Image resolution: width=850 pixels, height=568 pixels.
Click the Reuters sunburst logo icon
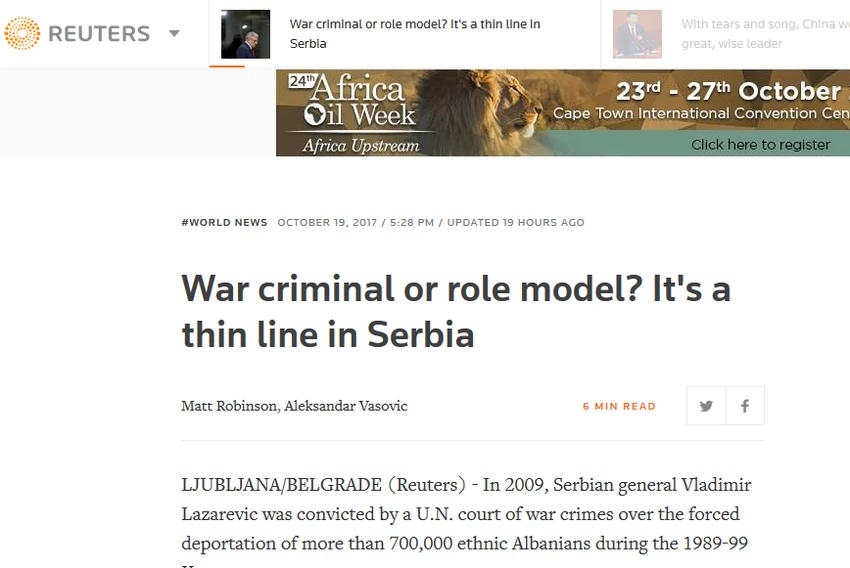click(22, 34)
